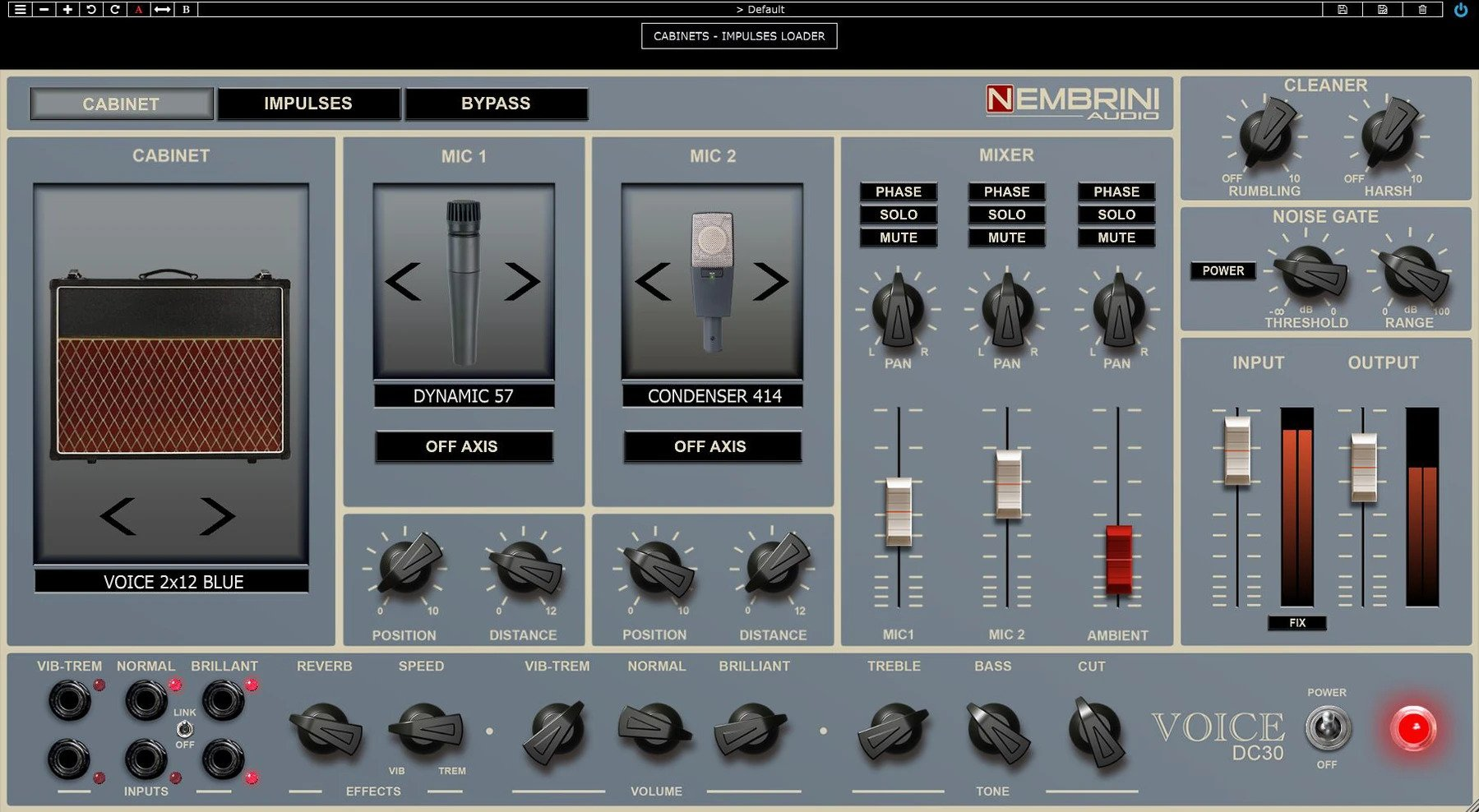1479x812 pixels.
Task: Save the current preset
Action: [1343, 9]
